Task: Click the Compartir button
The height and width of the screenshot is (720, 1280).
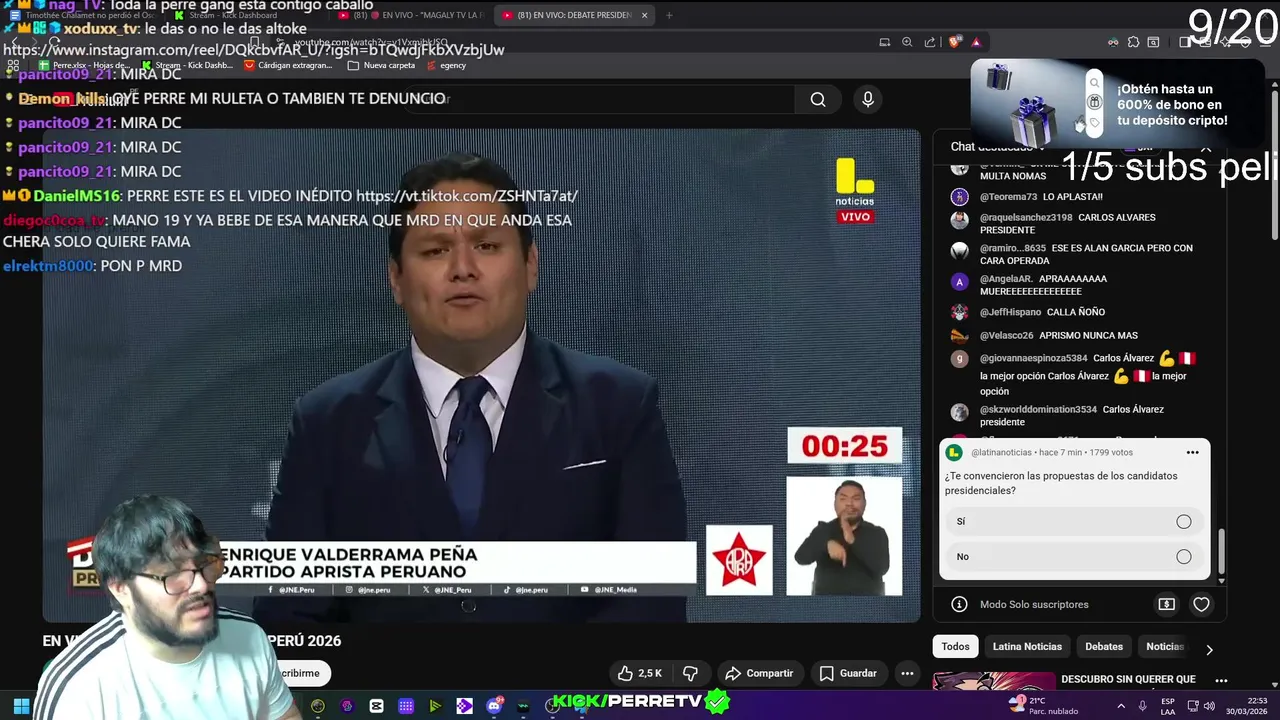Action: click(x=759, y=673)
